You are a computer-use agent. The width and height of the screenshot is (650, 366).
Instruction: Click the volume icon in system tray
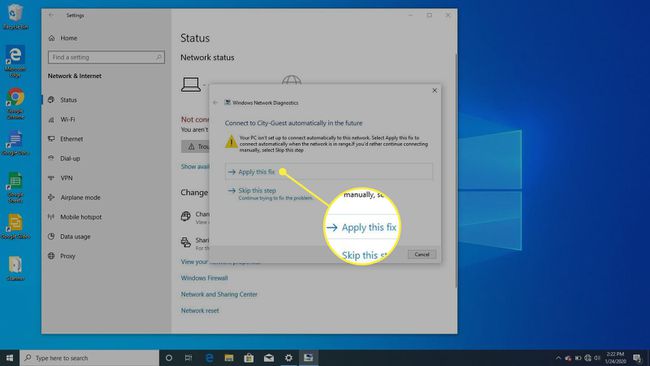tap(597, 358)
